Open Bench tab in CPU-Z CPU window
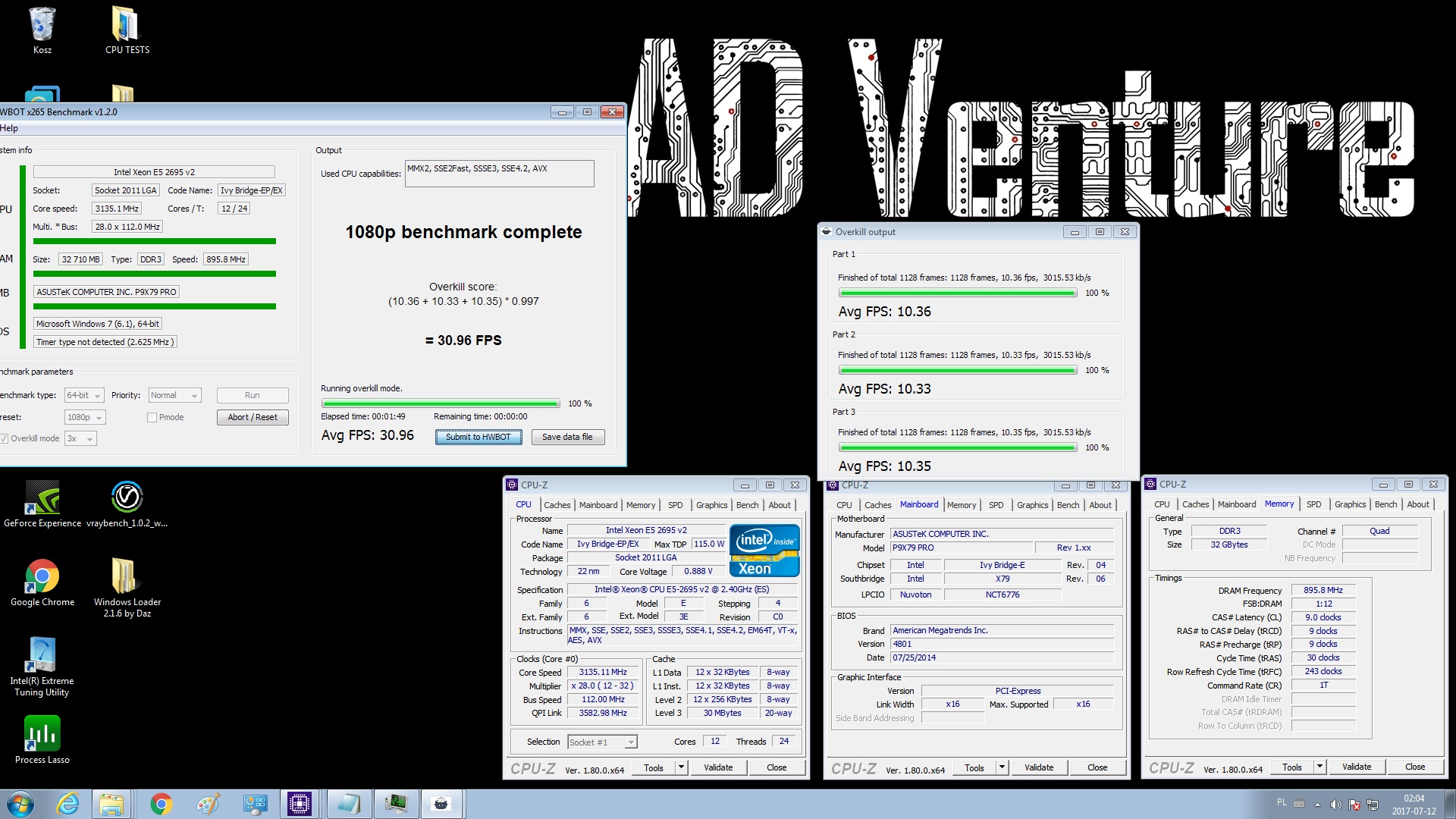Screen dimensions: 1456x819 (x=747, y=505)
